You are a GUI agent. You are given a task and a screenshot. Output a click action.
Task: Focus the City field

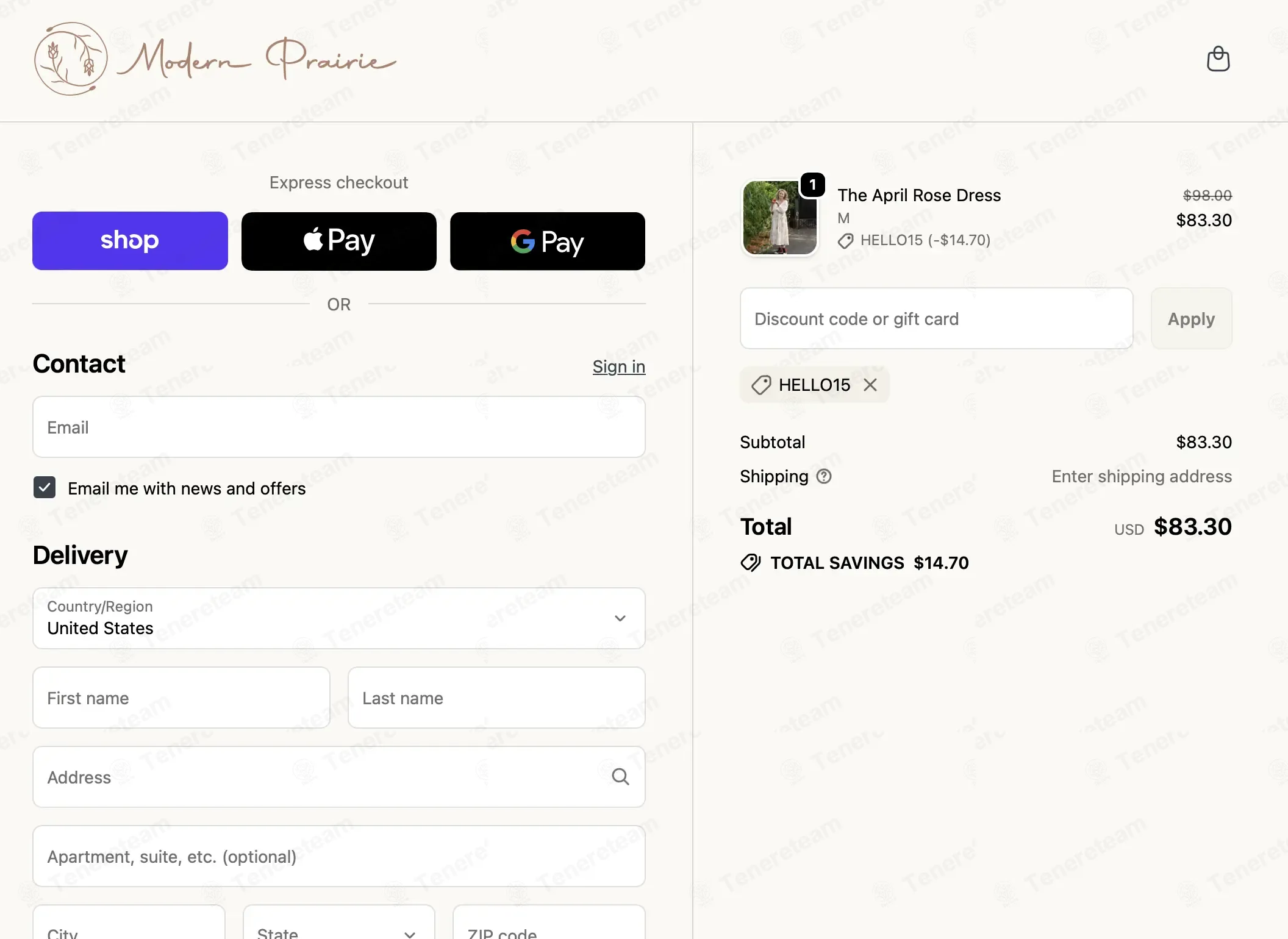tap(129, 922)
